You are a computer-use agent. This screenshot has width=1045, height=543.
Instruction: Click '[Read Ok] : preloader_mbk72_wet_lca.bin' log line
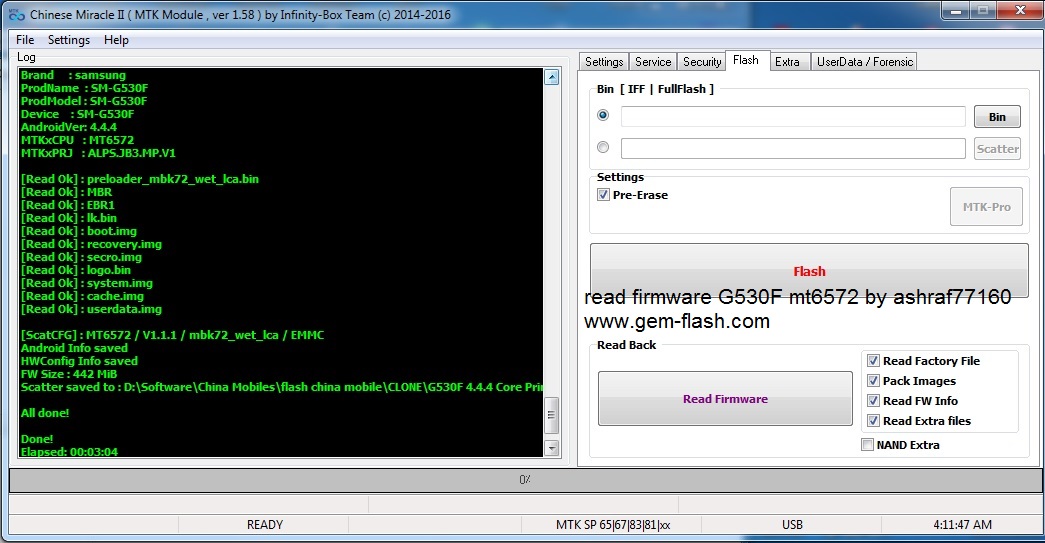point(140,179)
